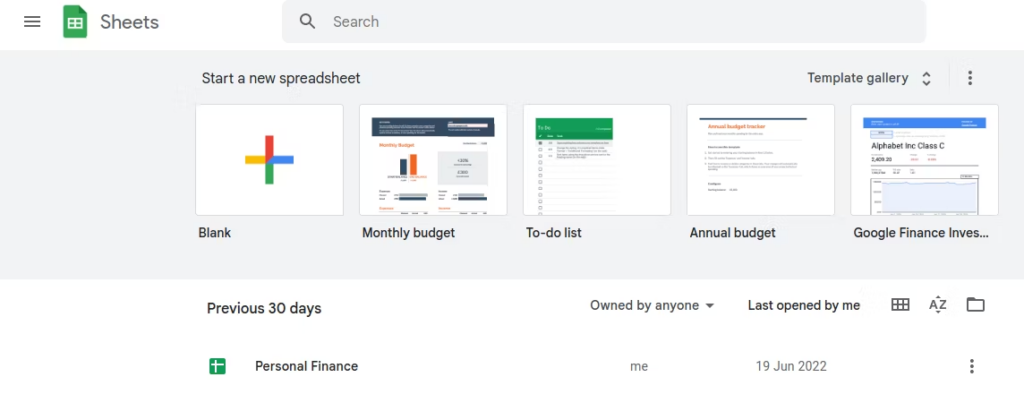Expand the Template gallery

pos(869,78)
